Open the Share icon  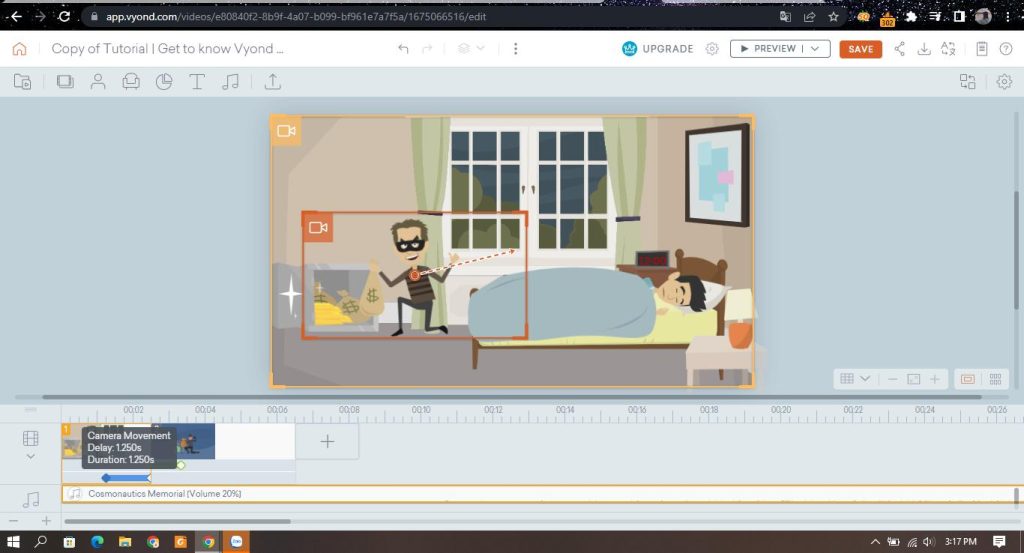tap(899, 48)
